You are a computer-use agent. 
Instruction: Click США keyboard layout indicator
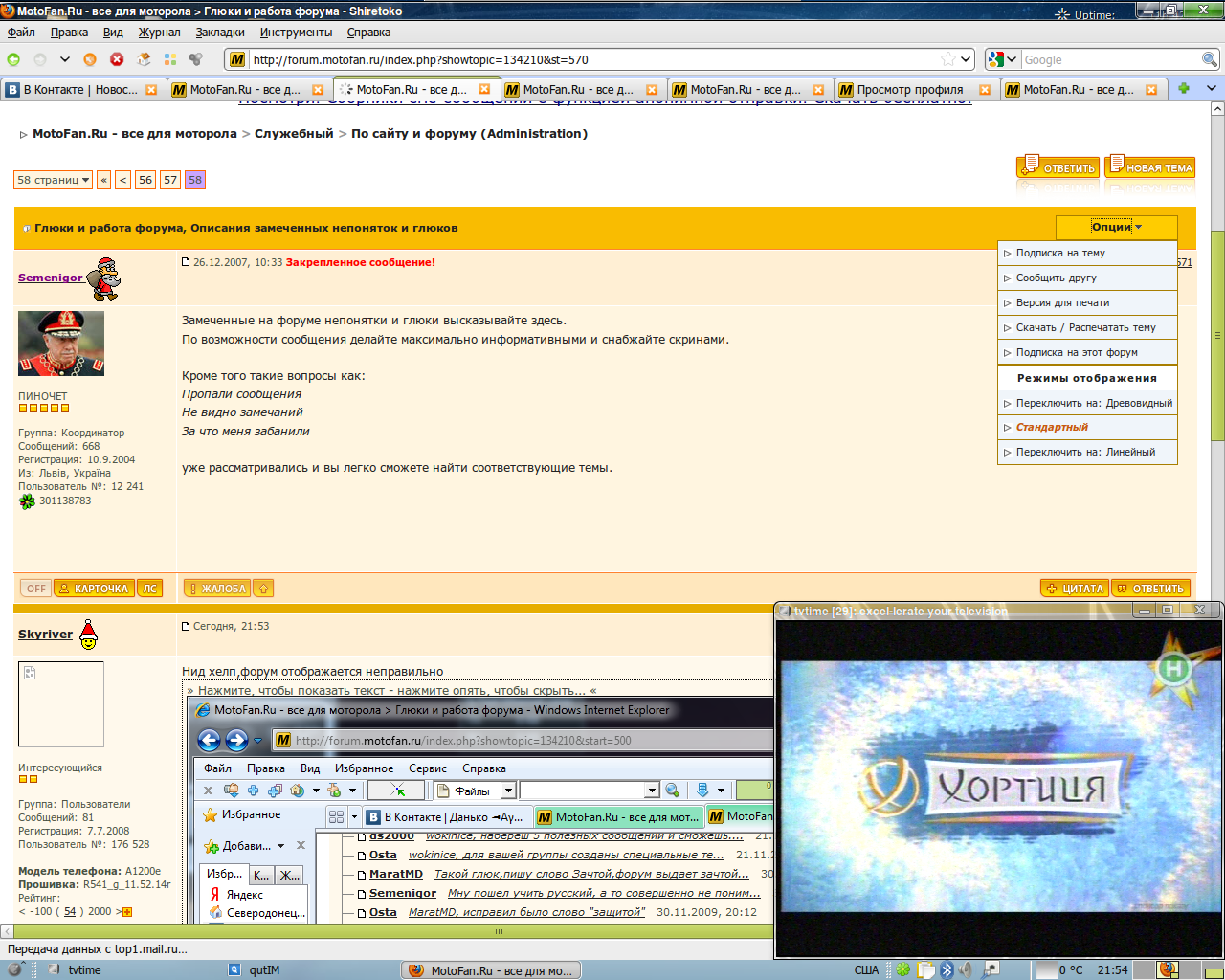point(866,969)
